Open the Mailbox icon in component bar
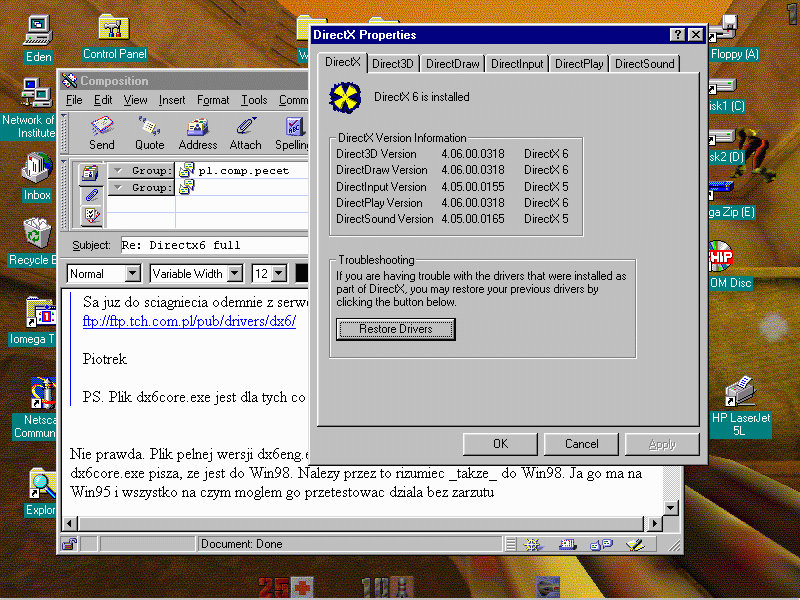The width and height of the screenshot is (800, 600). point(567,545)
